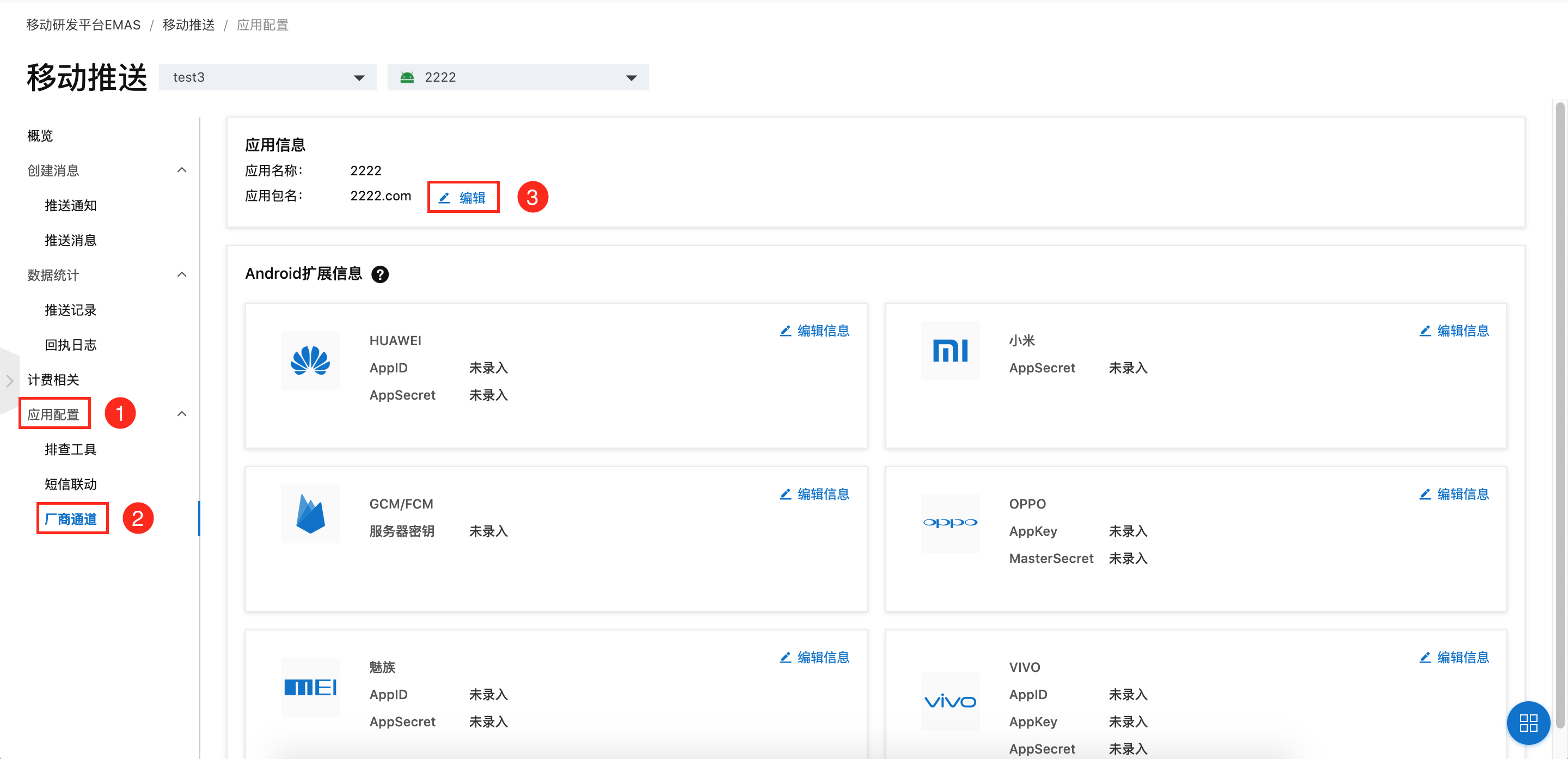This screenshot has width=1568, height=759.
Task: Open 计费相关 in the sidebar
Action: coord(53,380)
